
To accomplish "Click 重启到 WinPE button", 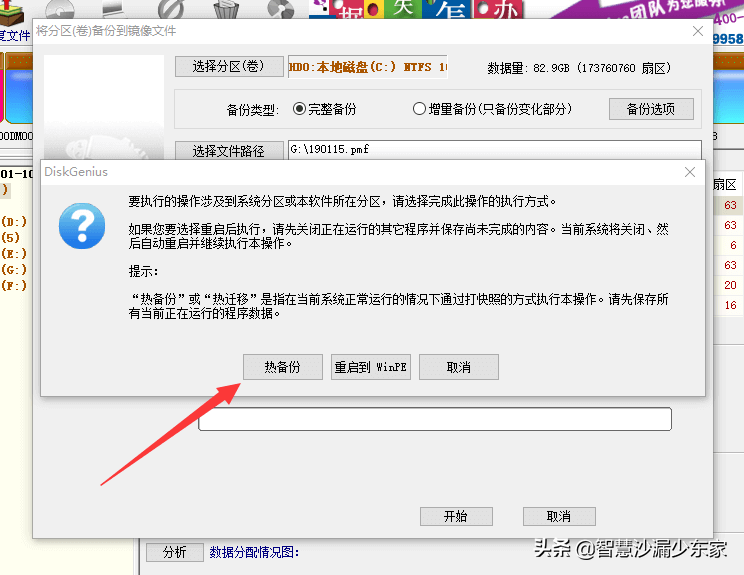I will (x=371, y=367).
